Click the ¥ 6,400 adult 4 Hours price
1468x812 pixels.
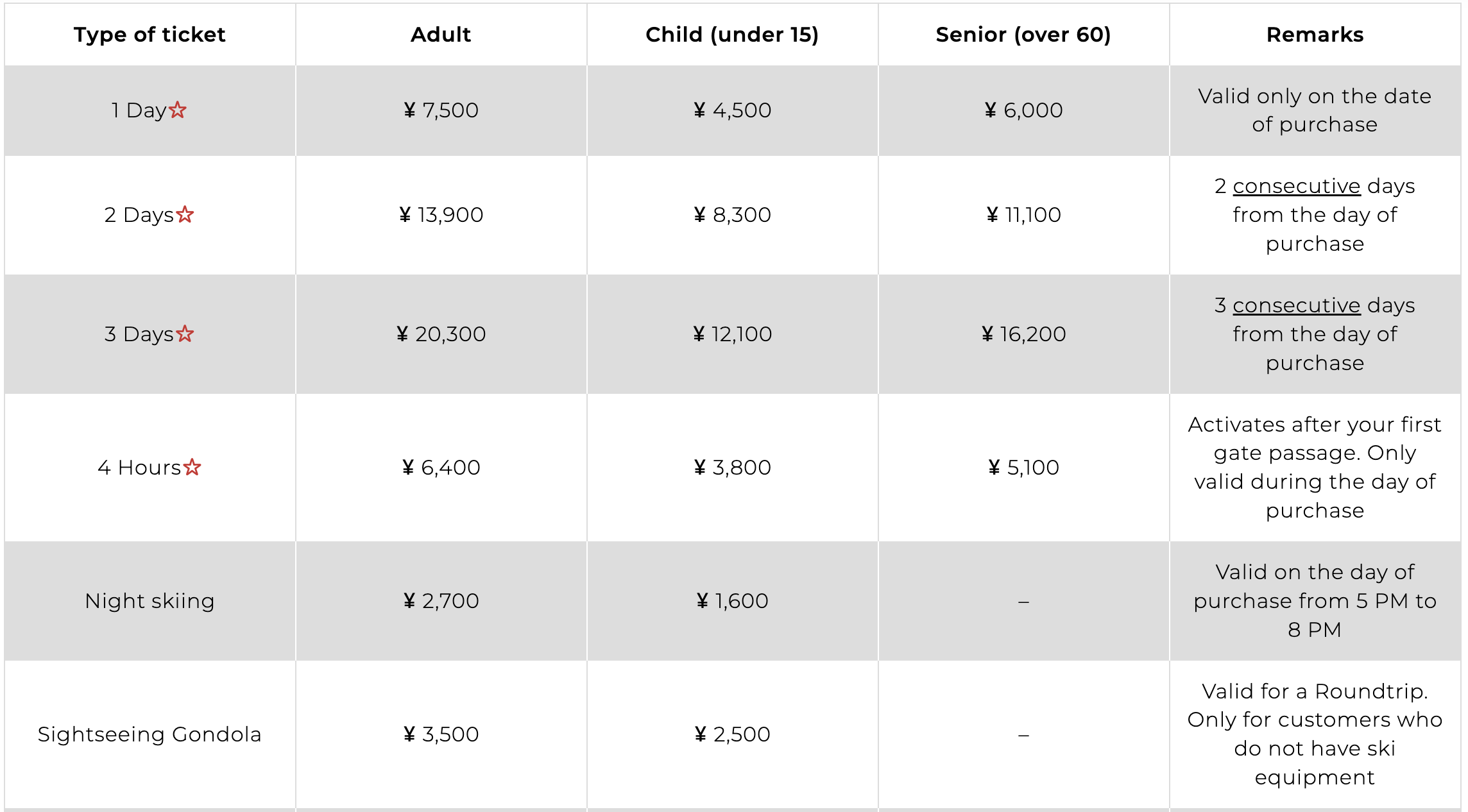[x=441, y=467]
